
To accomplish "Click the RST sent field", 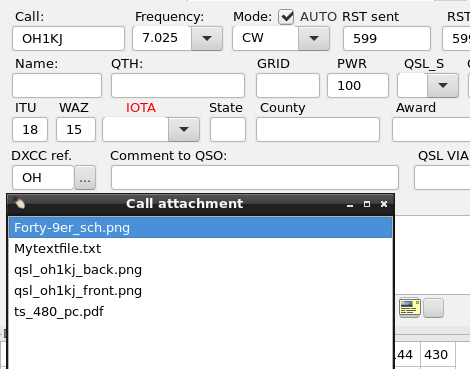I will (387, 39).
